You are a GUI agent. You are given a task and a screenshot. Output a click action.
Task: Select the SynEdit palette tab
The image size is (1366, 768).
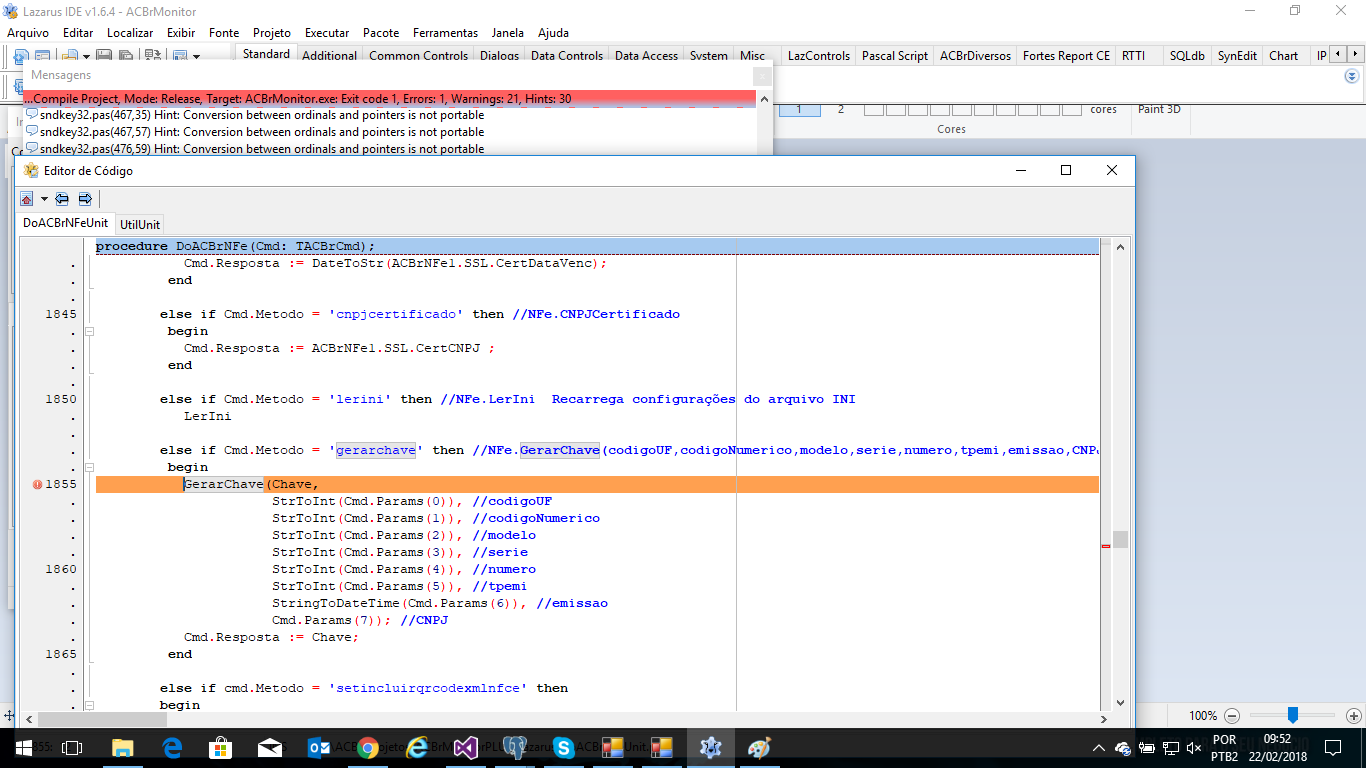coord(1237,56)
